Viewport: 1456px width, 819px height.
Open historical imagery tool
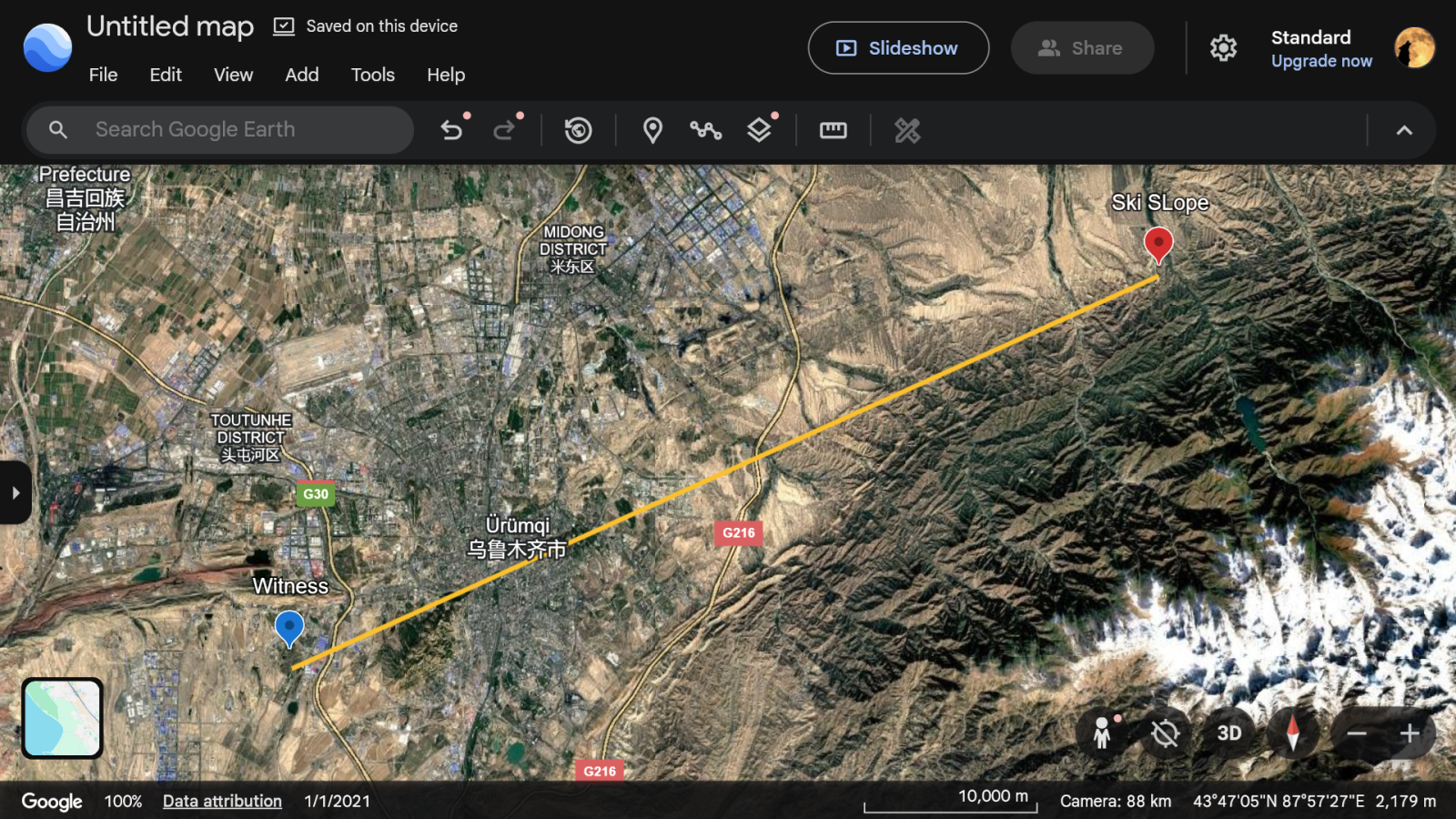coord(578,131)
